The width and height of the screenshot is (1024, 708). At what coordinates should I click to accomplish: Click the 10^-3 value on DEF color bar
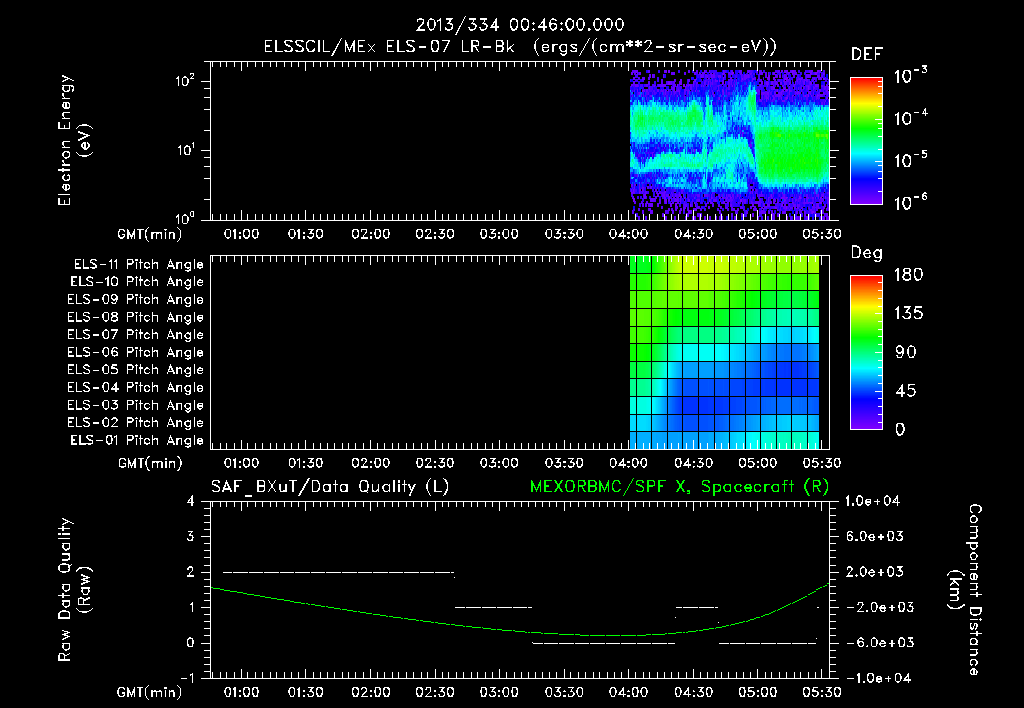(x=910, y=75)
